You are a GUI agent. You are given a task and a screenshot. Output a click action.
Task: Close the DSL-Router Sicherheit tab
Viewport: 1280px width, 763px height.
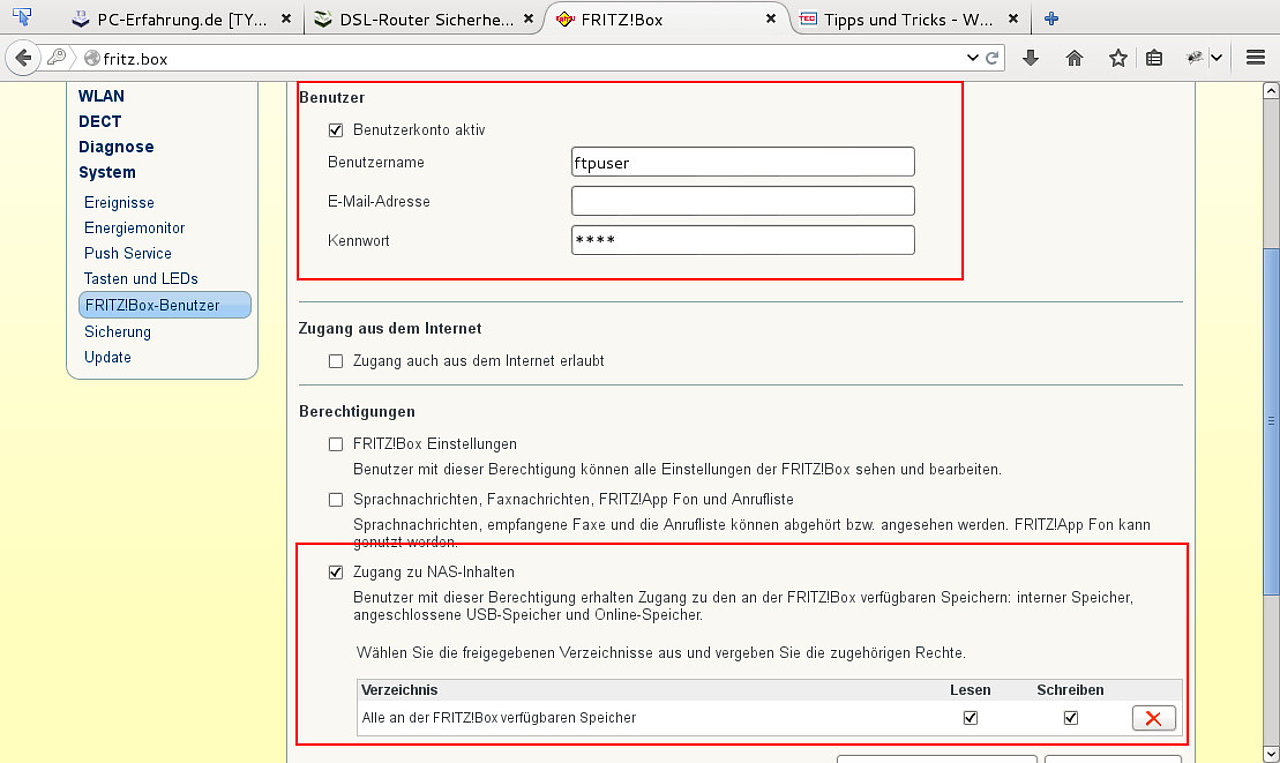[x=529, y=19]
